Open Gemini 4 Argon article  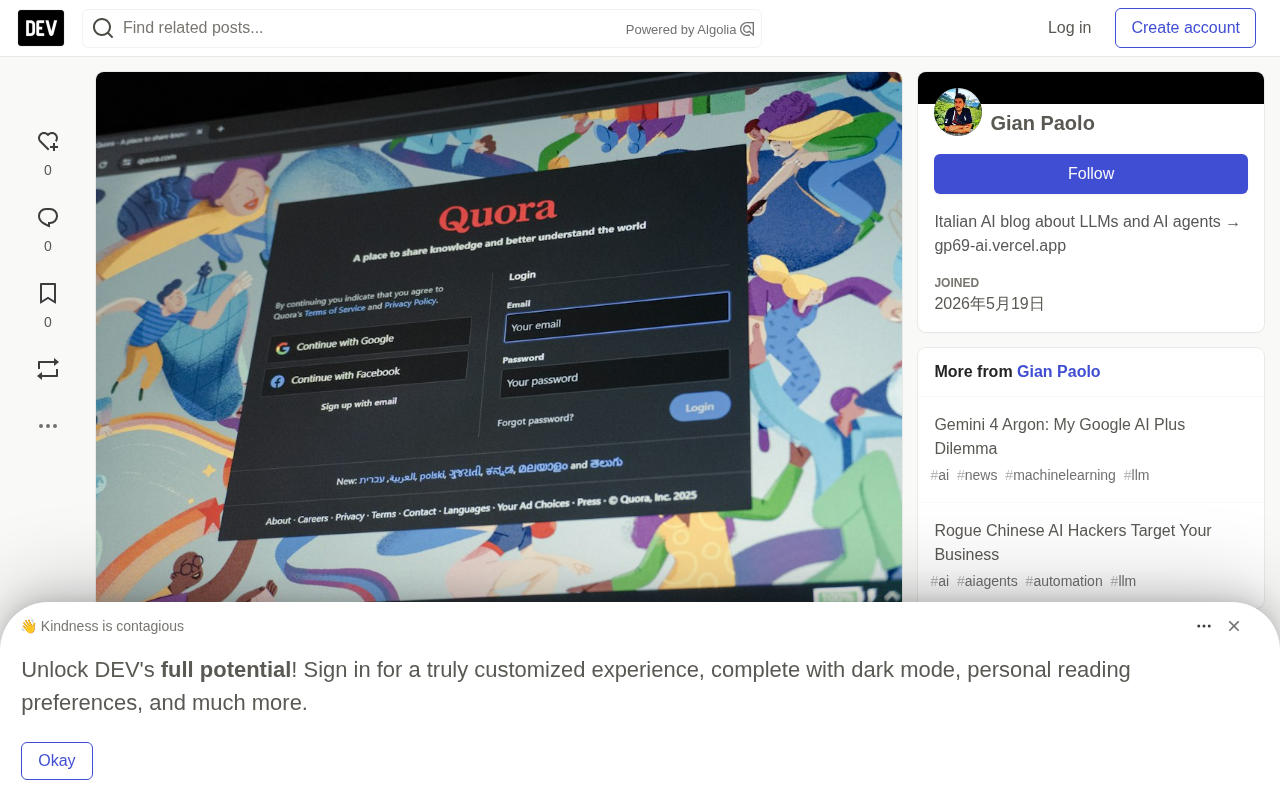point(1059,437)
